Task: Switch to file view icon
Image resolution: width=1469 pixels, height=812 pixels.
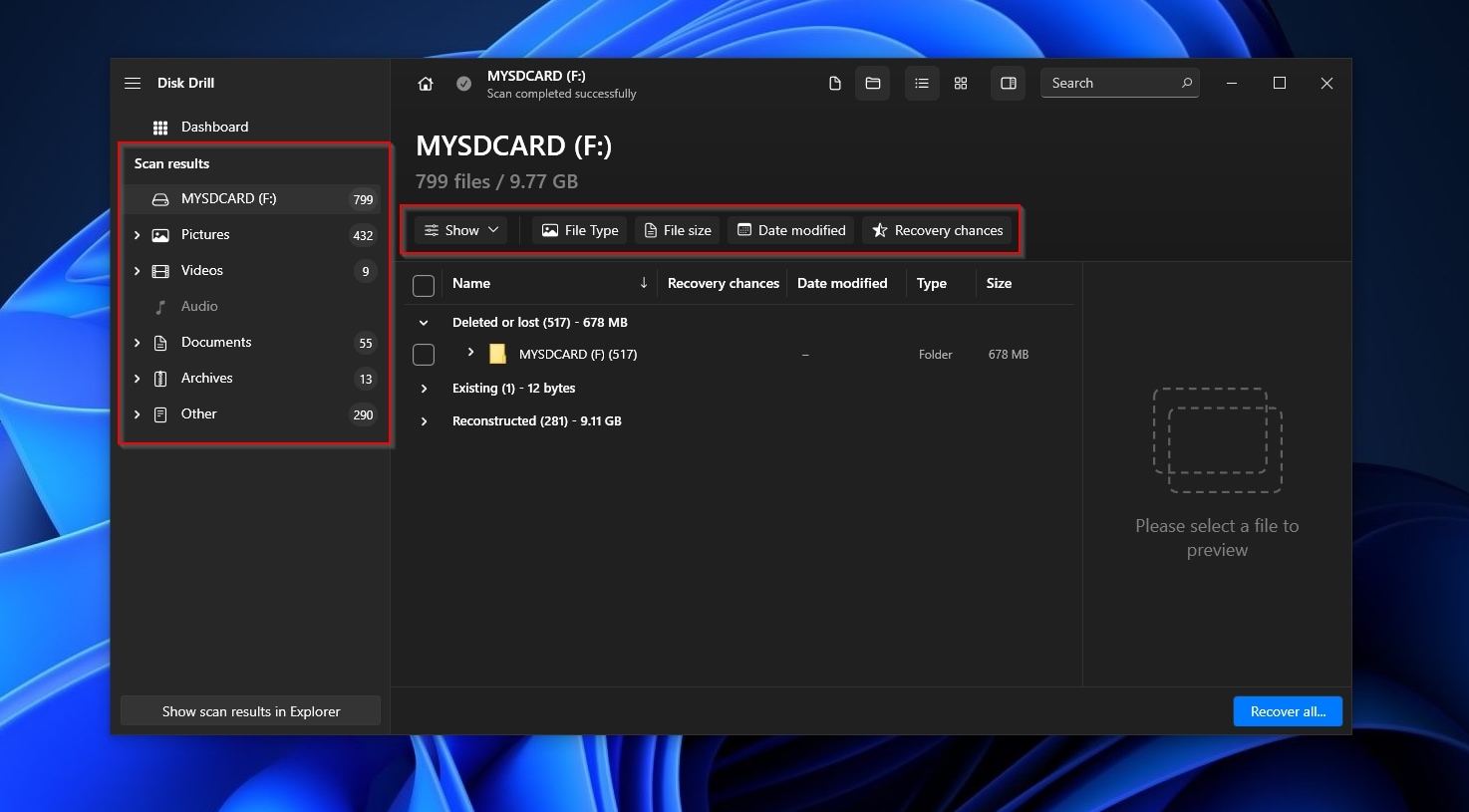Action: click(x=835, y=84)
